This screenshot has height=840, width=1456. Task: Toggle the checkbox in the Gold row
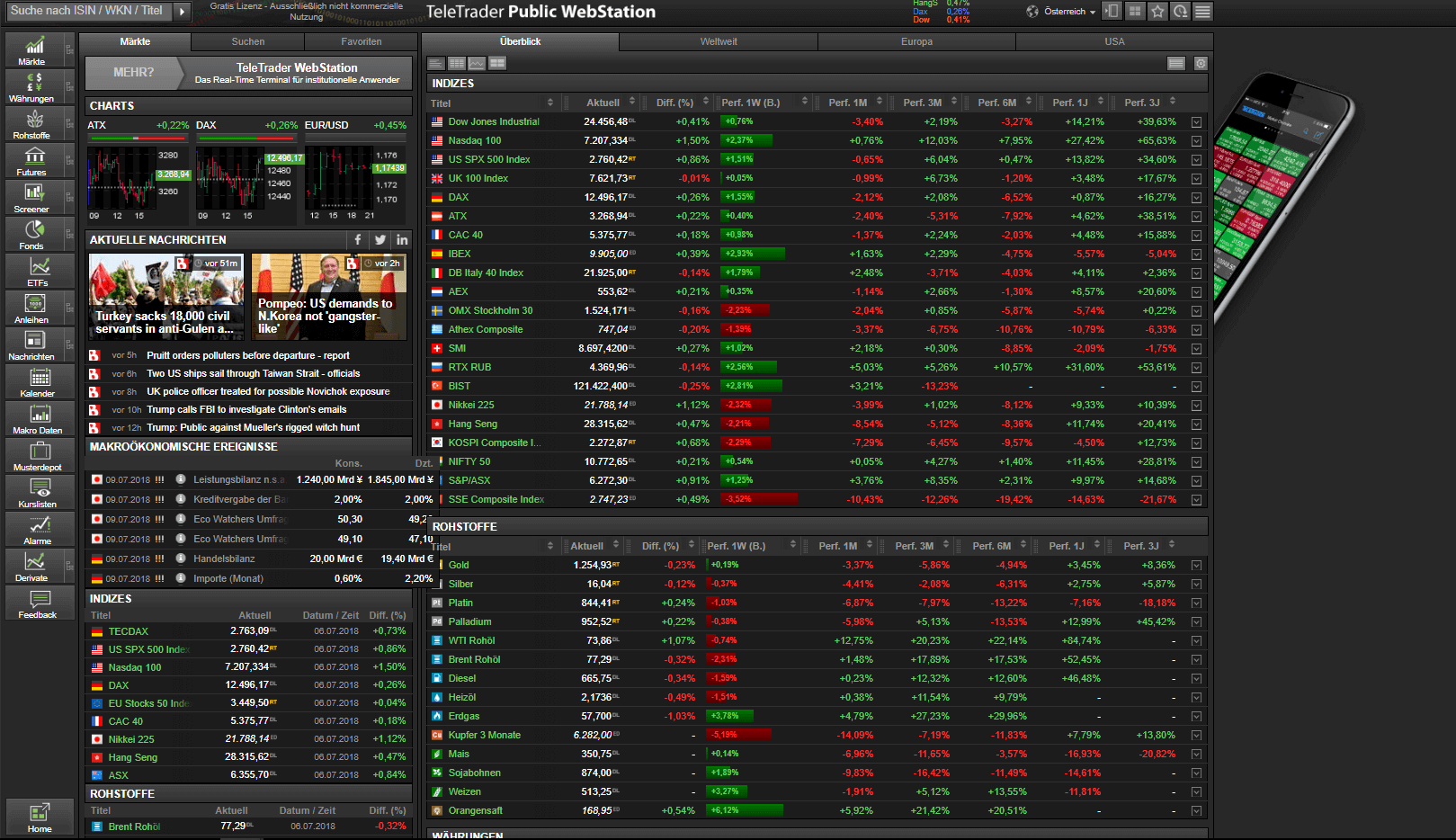tap(1196, 566)
